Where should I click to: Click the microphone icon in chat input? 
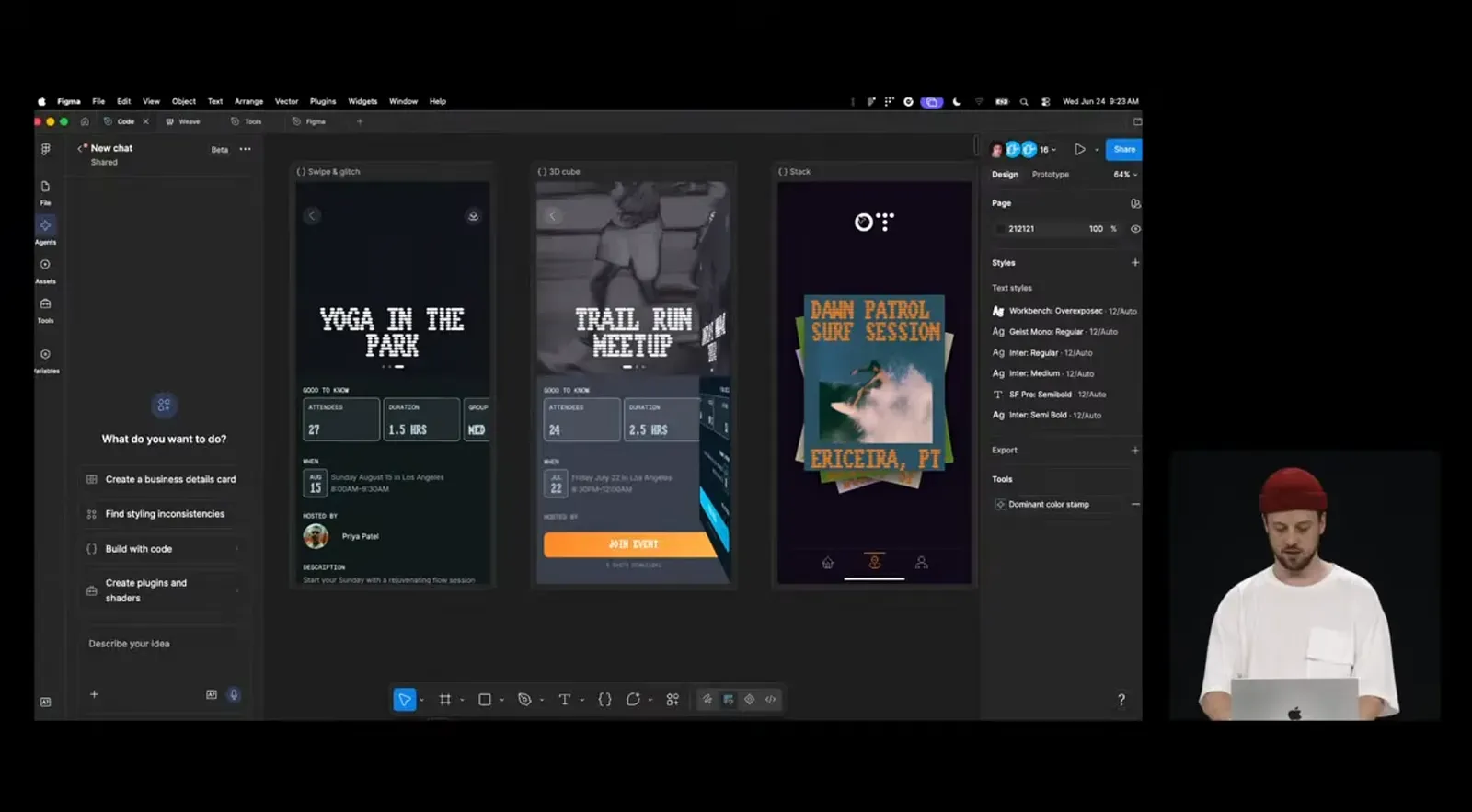coord(234,695)
